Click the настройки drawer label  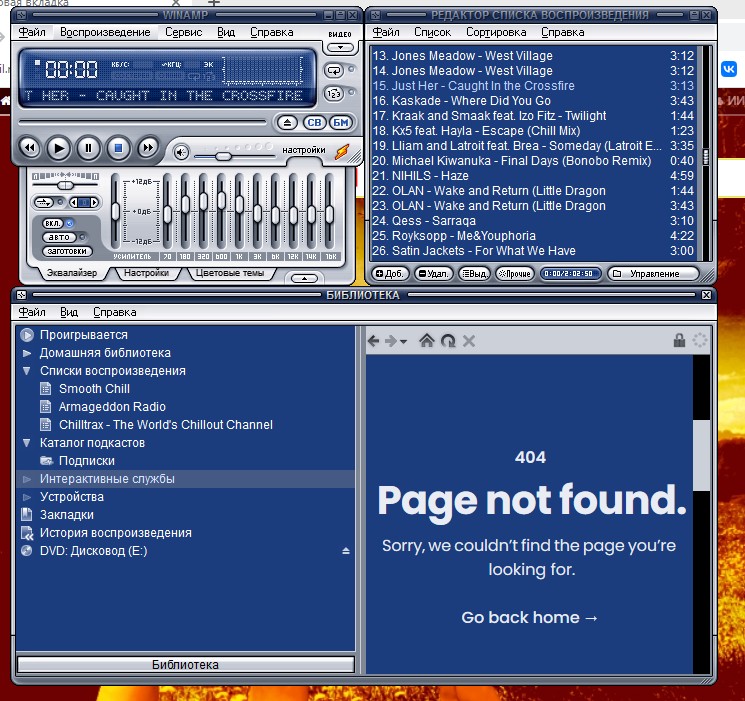point(304,150)
